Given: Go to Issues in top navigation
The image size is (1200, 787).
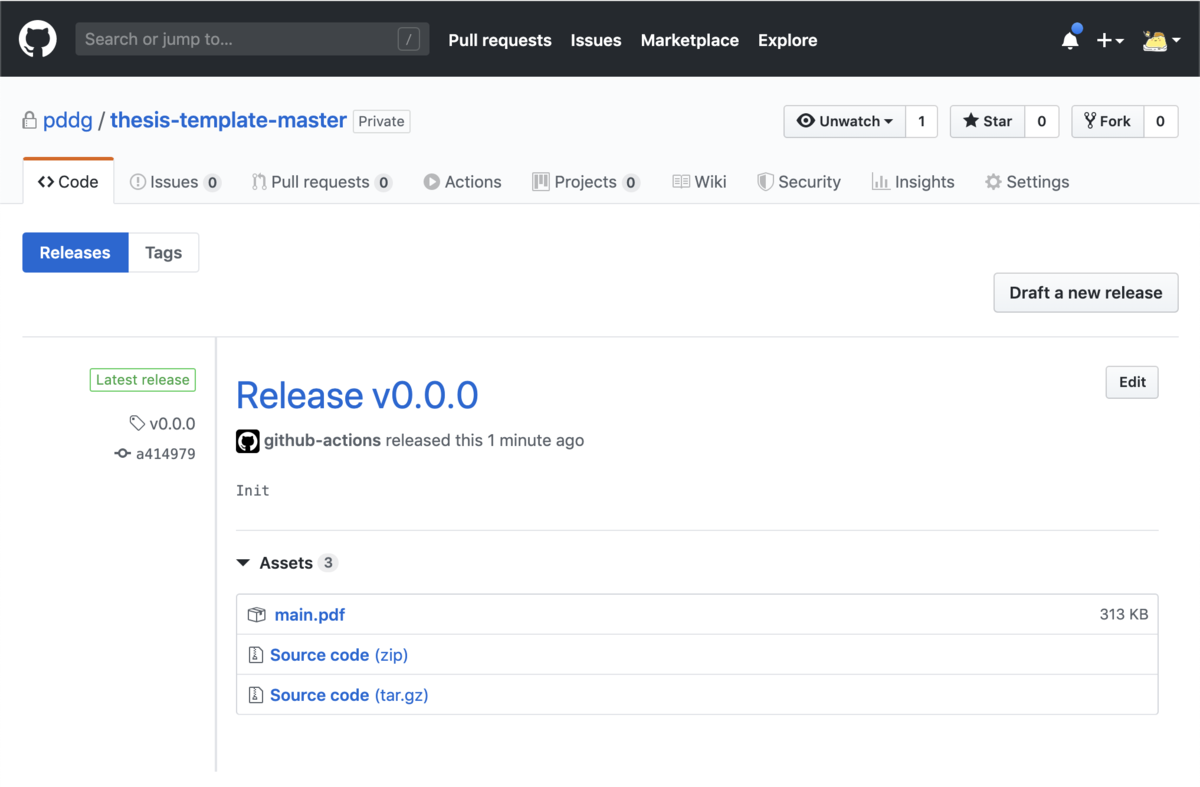Looking at the screenshot, I should pos(596,40).
